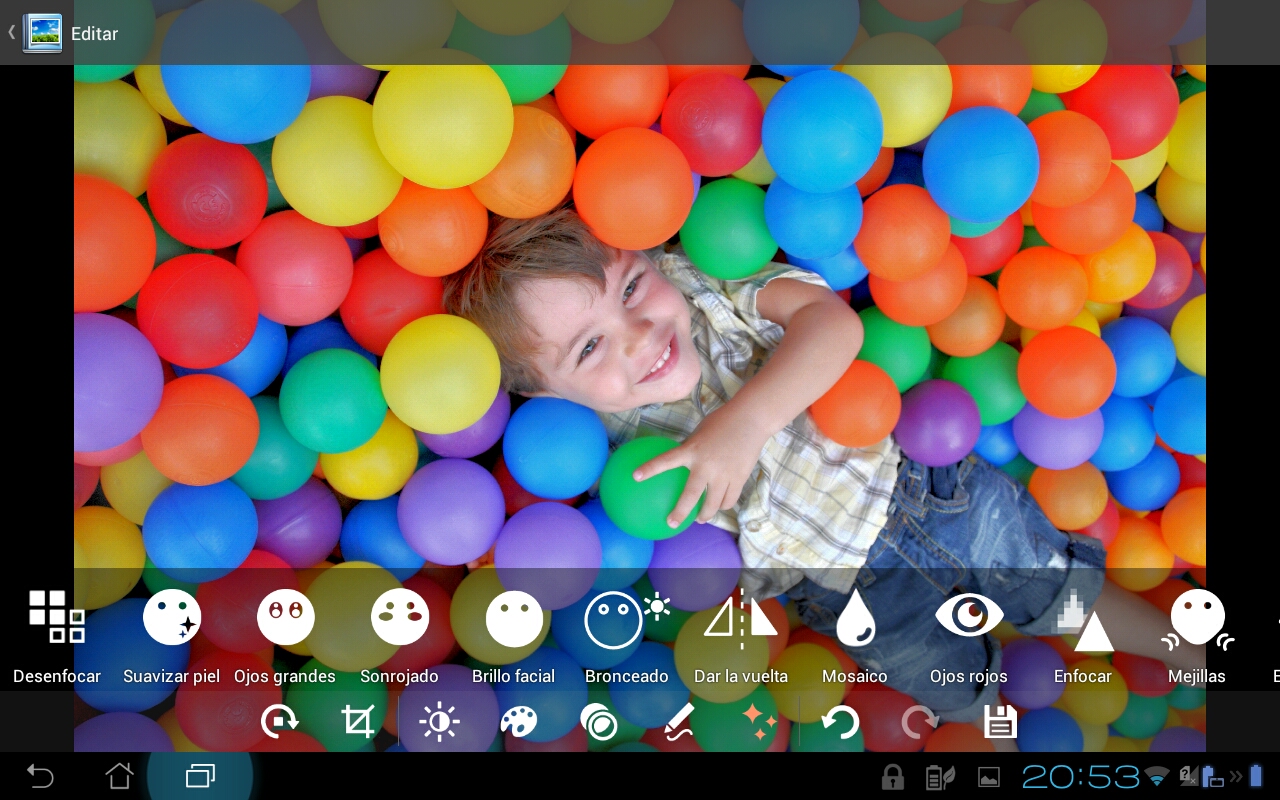Open the rotate tool in bottom toolbar
Screen dimensions: 1280x800
279,721
